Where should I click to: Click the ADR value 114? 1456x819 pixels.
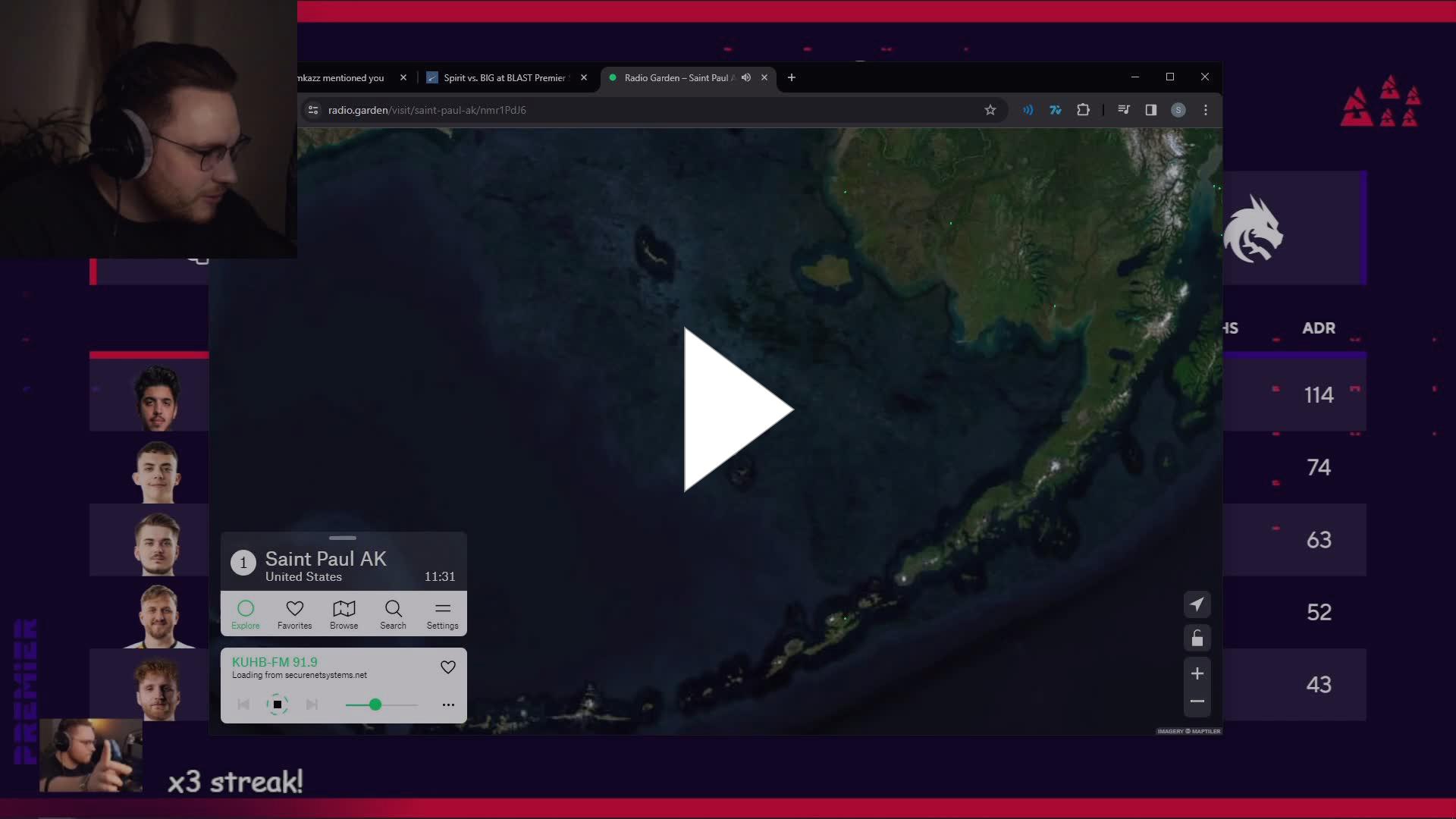click(x=1319, y=395)
